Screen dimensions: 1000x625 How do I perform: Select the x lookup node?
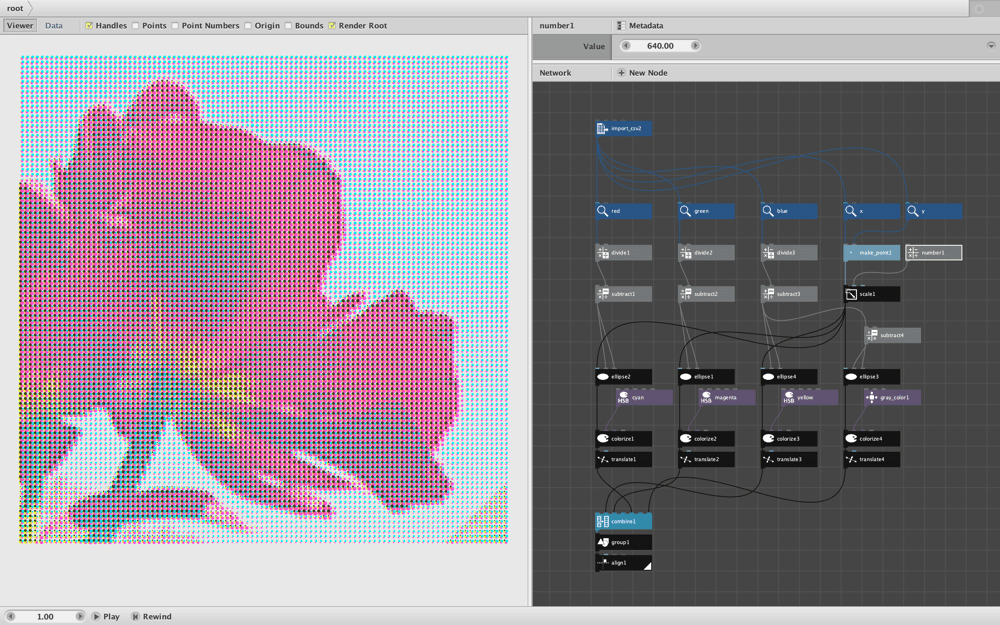872,211
